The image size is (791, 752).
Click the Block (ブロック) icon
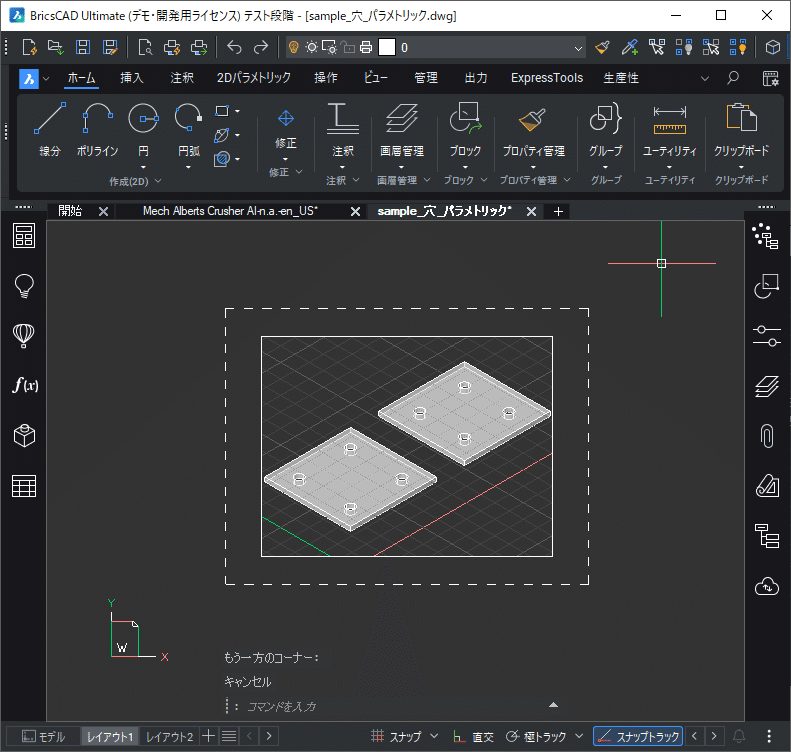(465, 119)
